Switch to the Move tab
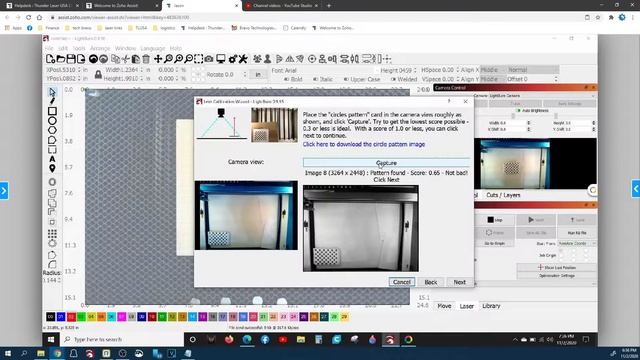Screen dimensions: 640x360 (444, 306)
